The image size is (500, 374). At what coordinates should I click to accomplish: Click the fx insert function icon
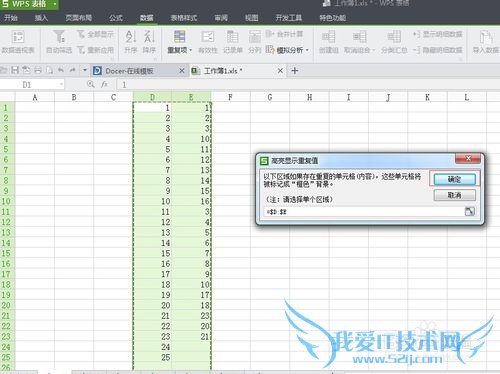104,84
